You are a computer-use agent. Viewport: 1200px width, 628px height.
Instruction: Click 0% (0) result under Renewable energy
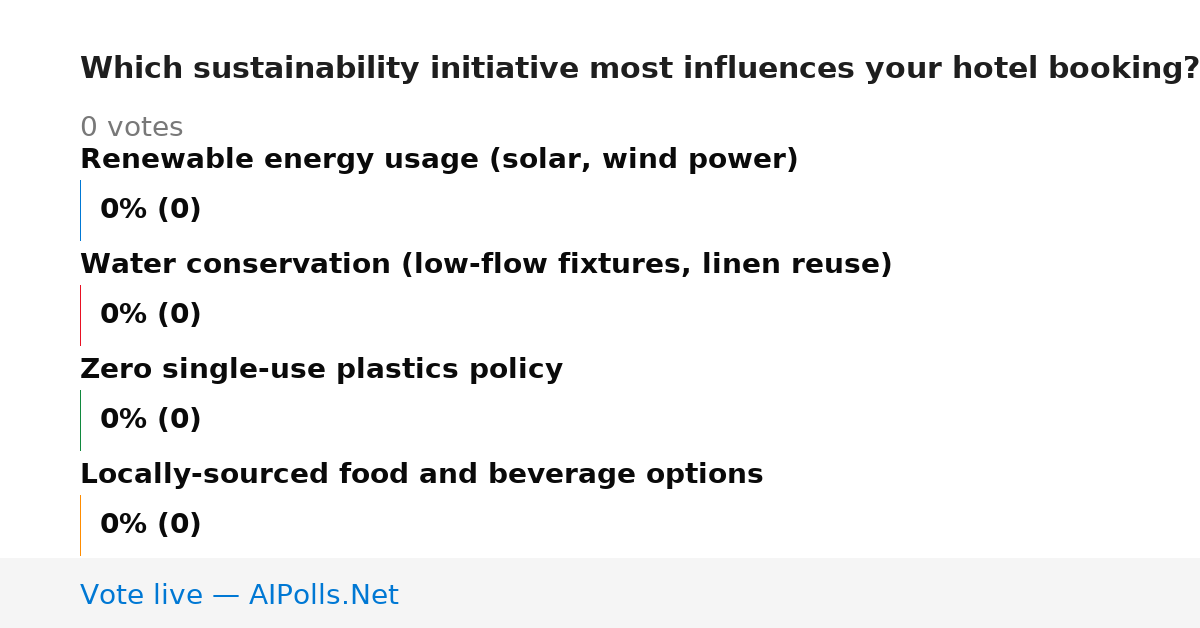150,210
